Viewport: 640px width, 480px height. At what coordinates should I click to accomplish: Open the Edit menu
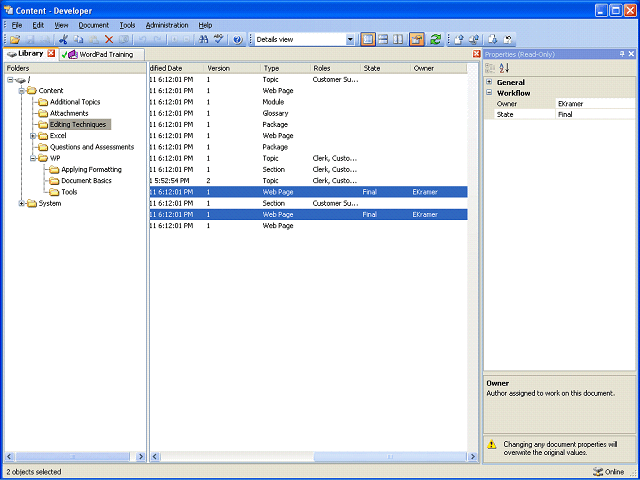click(38, 25)
